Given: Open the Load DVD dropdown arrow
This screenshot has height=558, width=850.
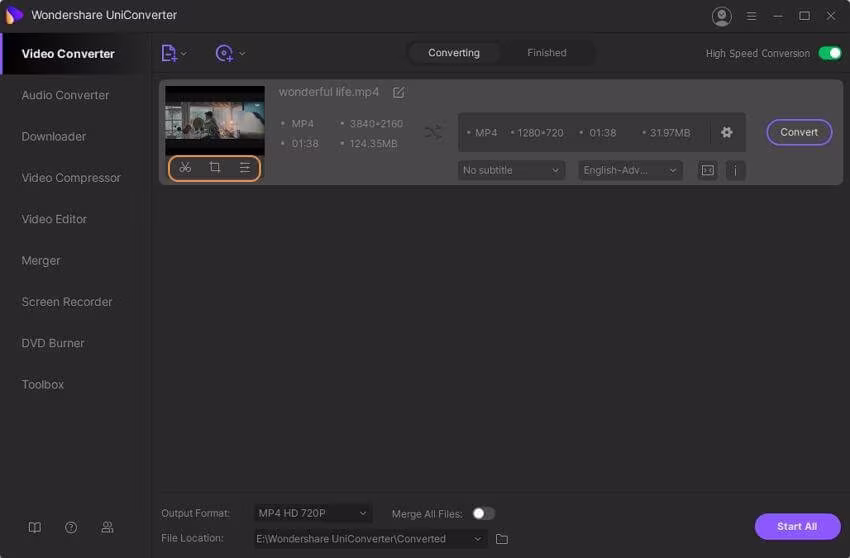Looking at the screenshot, I should (242, 54).
